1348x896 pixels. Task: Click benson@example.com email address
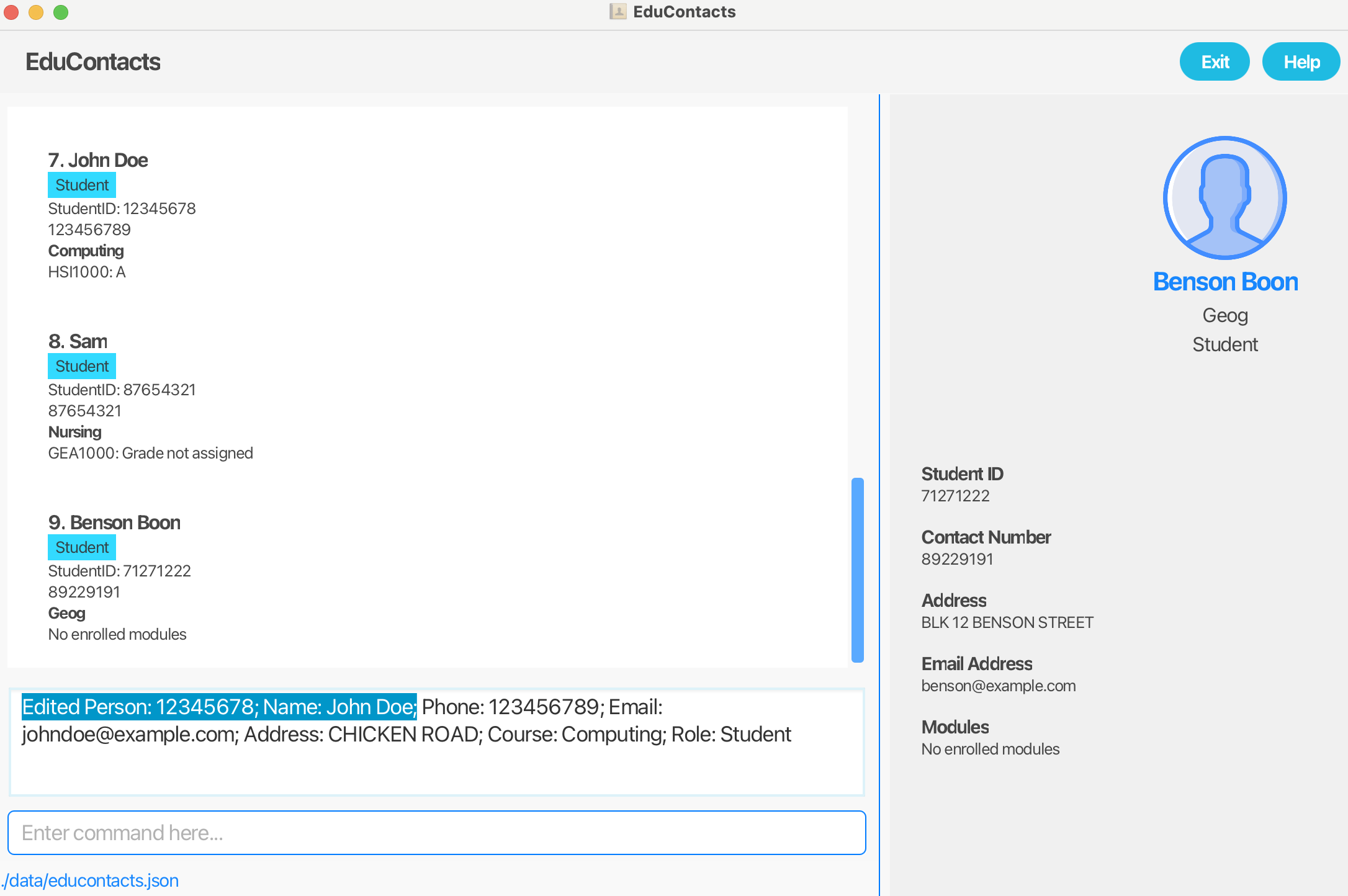tap(998, 686)
